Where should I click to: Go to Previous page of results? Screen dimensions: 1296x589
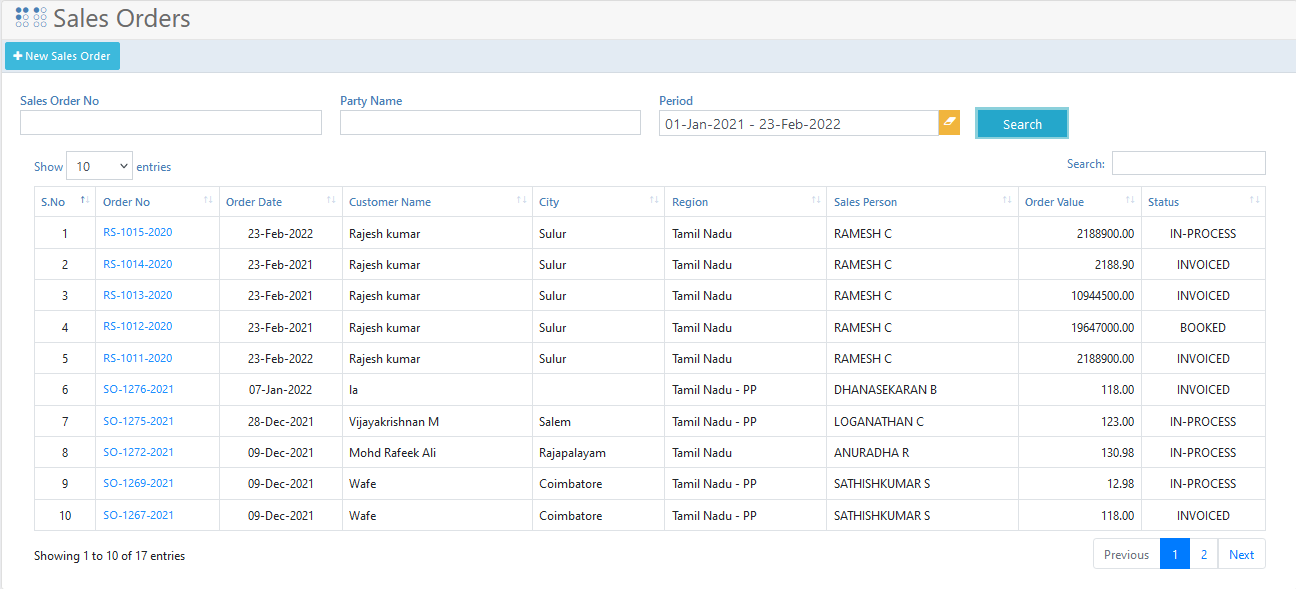click(x=1126, y=554)
